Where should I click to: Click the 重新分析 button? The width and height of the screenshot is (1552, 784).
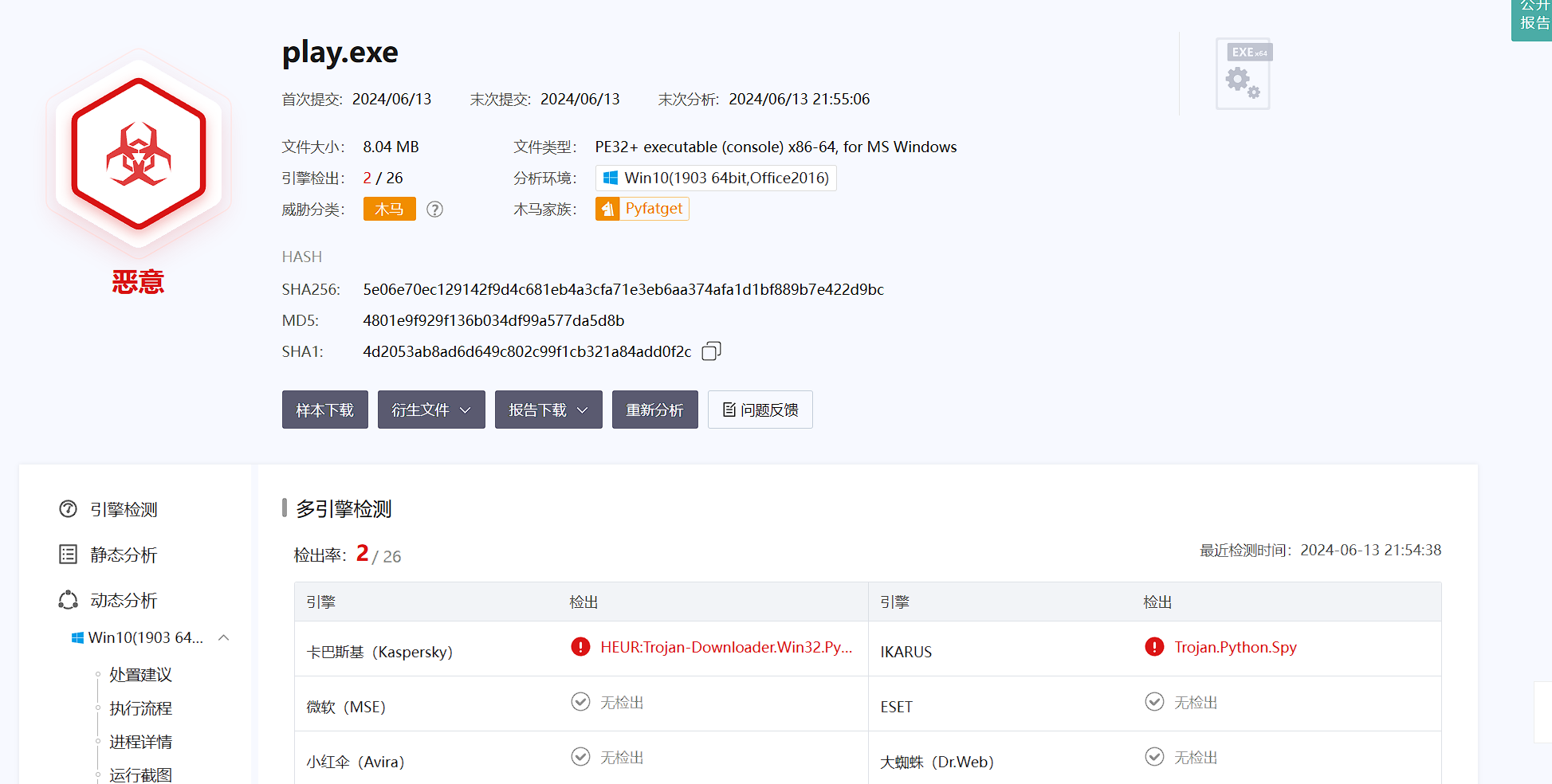point(655,410)
